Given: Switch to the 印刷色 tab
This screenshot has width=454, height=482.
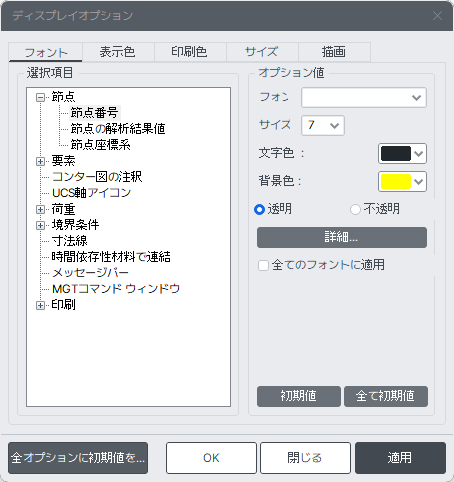Looking at the screenshot, I should [x=190, y=52].
